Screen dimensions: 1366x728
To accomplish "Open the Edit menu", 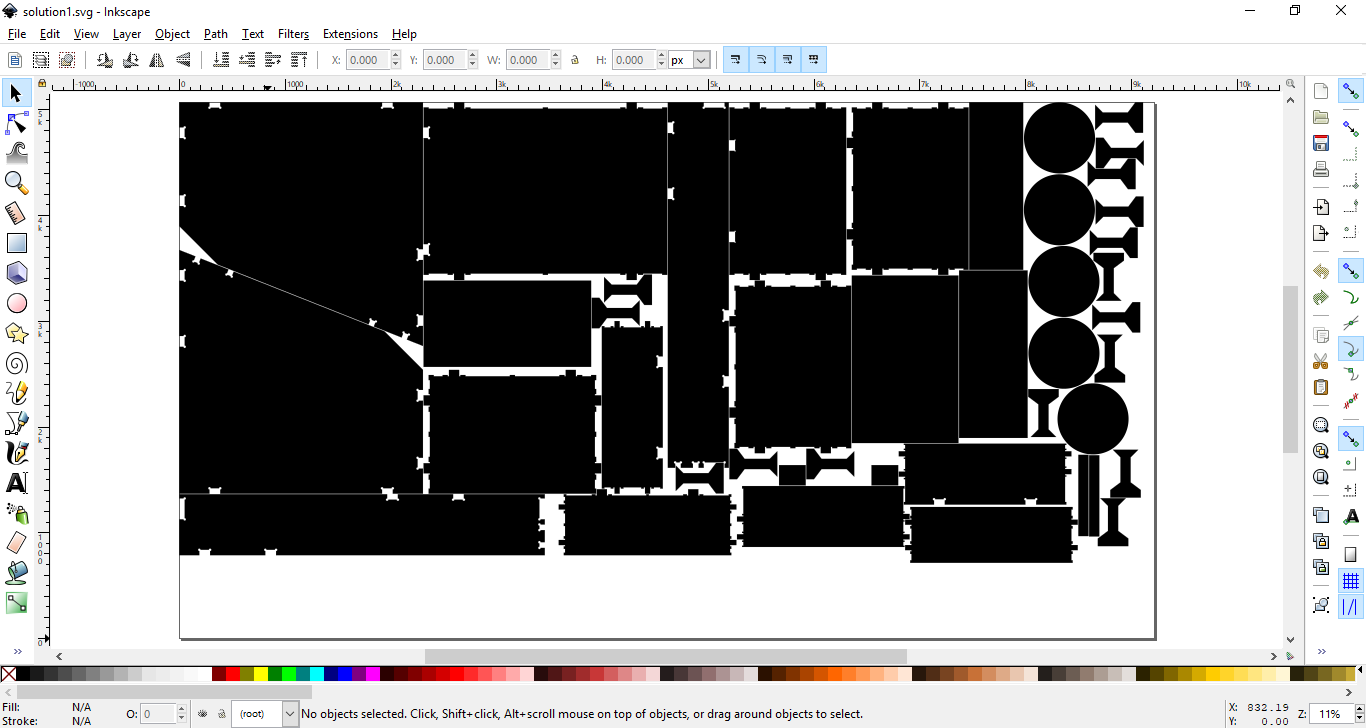I will coord(50,34).
